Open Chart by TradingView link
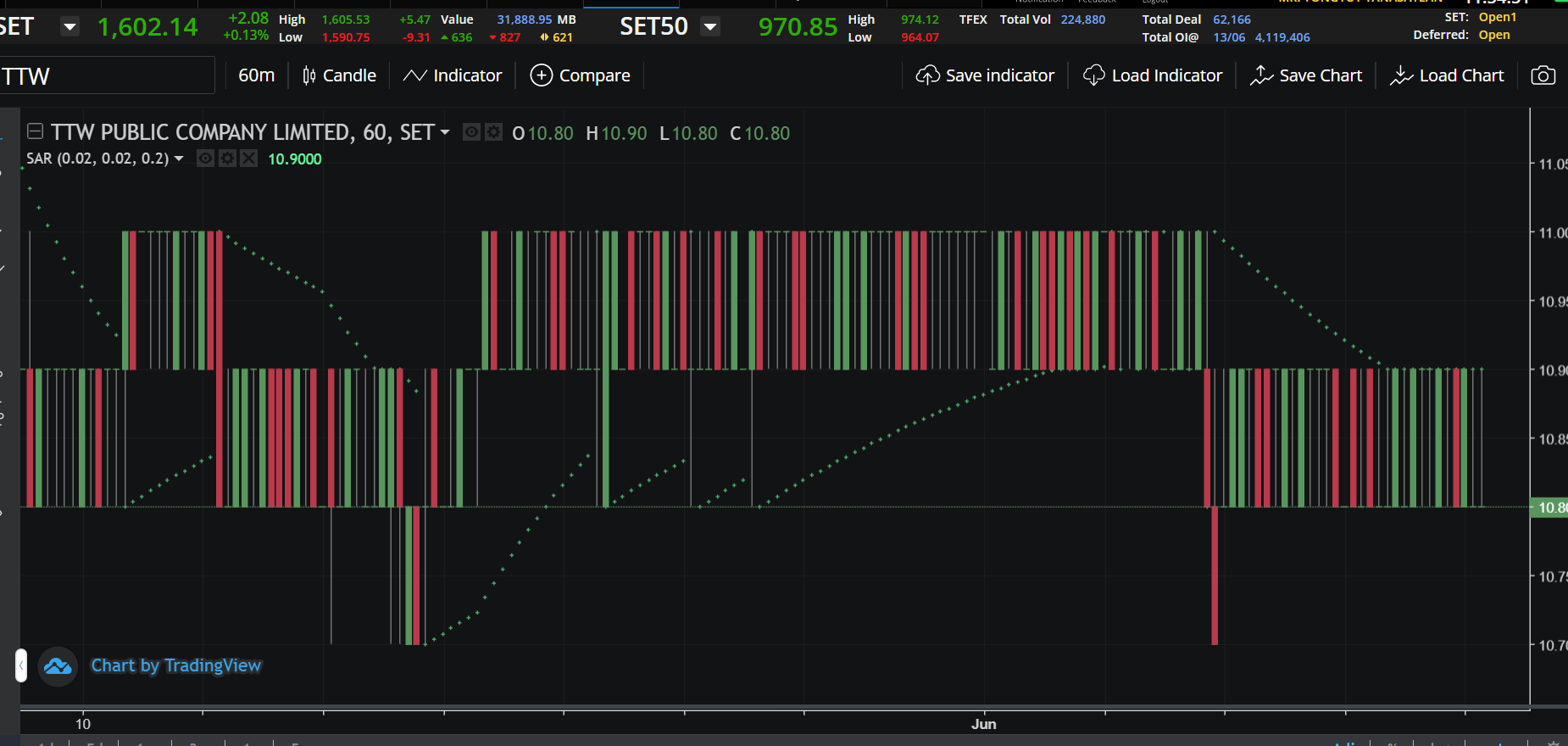This screenshot has width=1568, height=746. pos(176,665)
